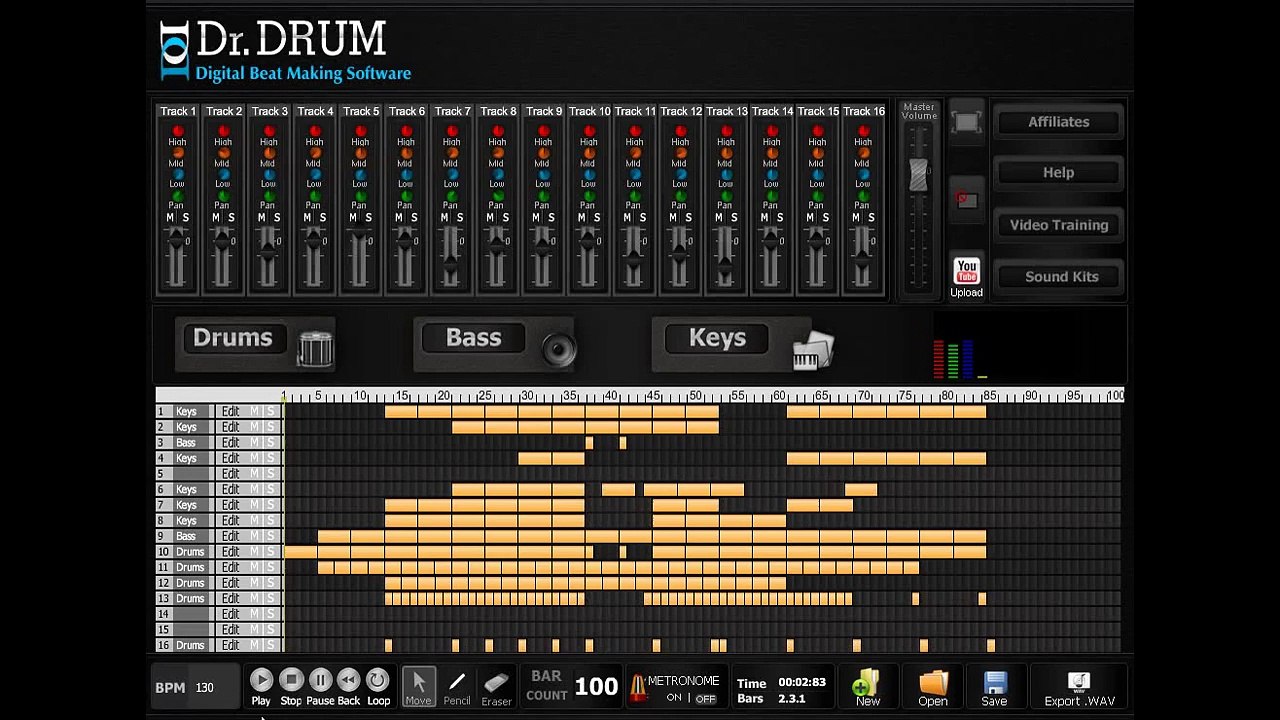Save the current project

pos(994,687)
